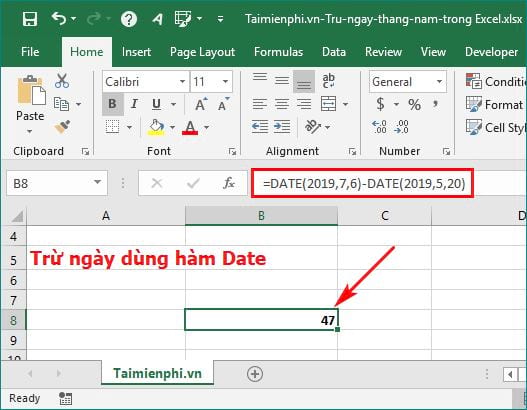Viewport: 527px width, 410px height.
Task: Apply Accounting dollar number format
Action: pos(380,104)
